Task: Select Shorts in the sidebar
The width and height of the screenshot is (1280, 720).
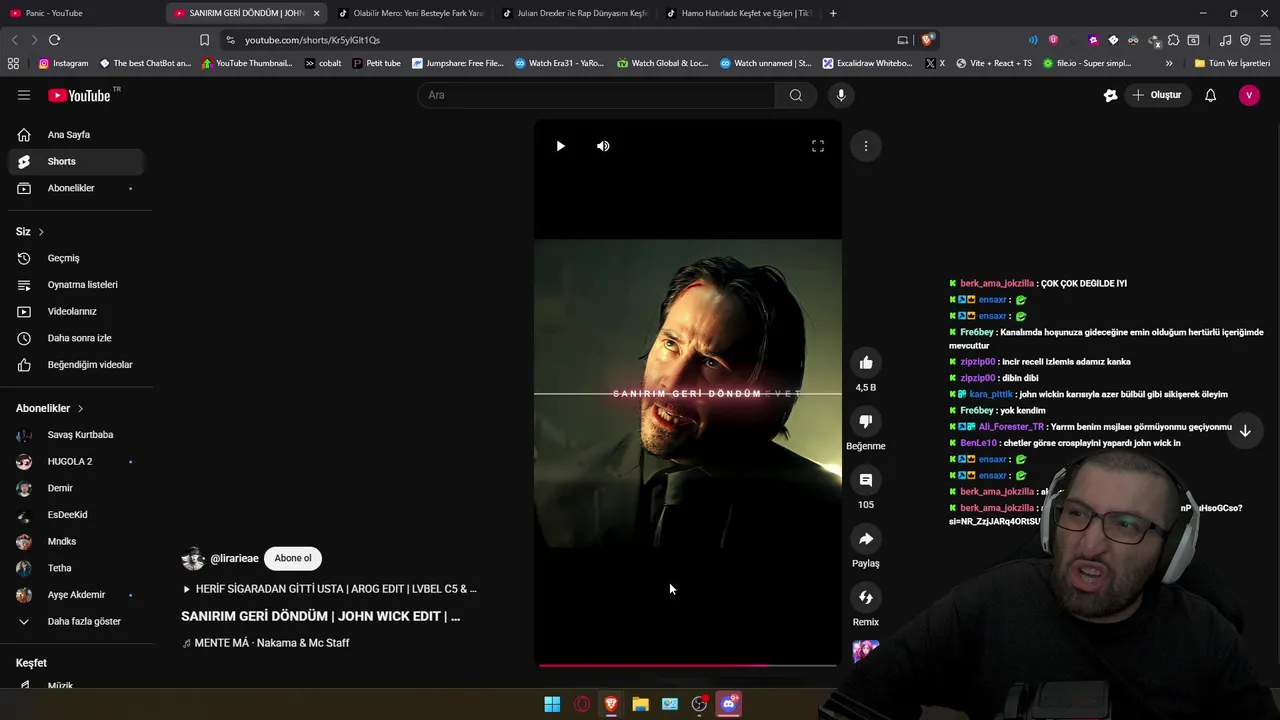Action: pos(76,161)
